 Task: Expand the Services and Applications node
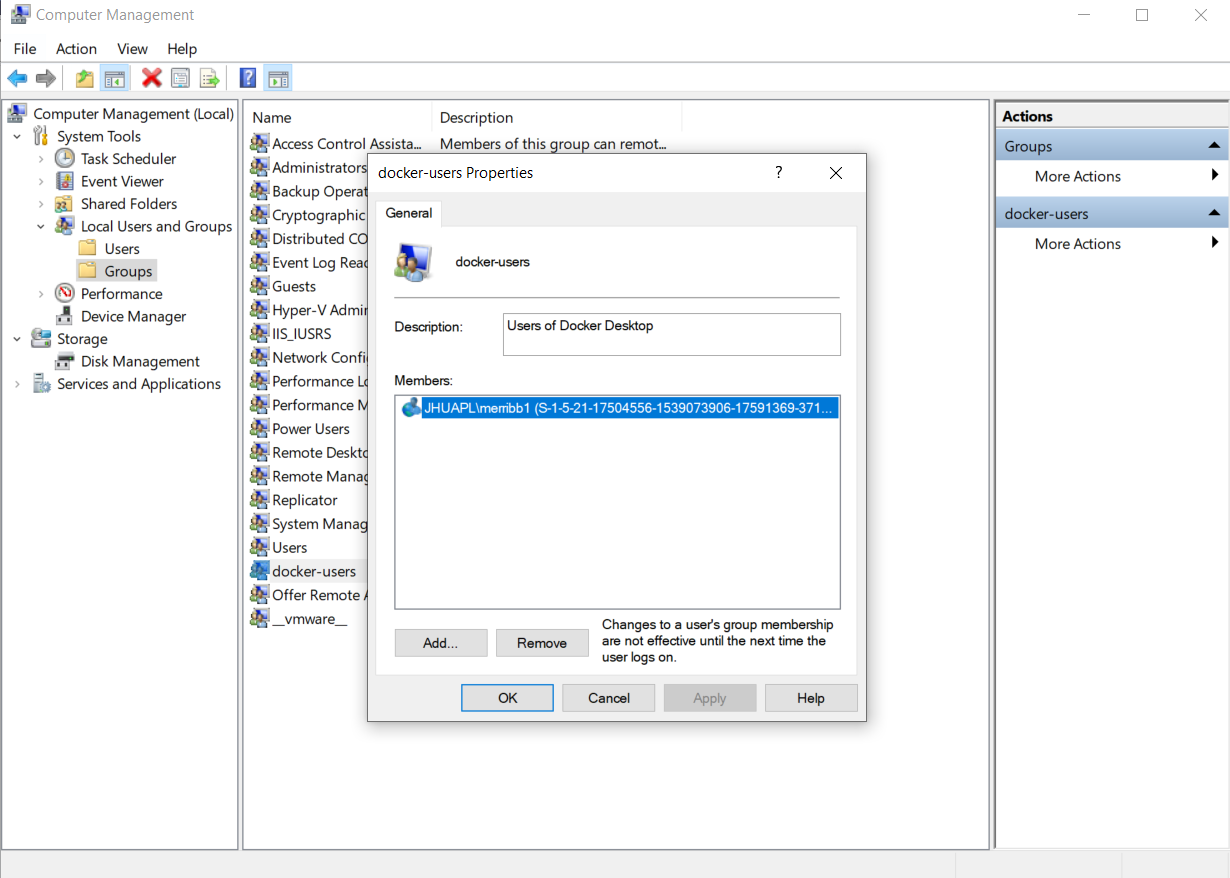coord(17,384)
